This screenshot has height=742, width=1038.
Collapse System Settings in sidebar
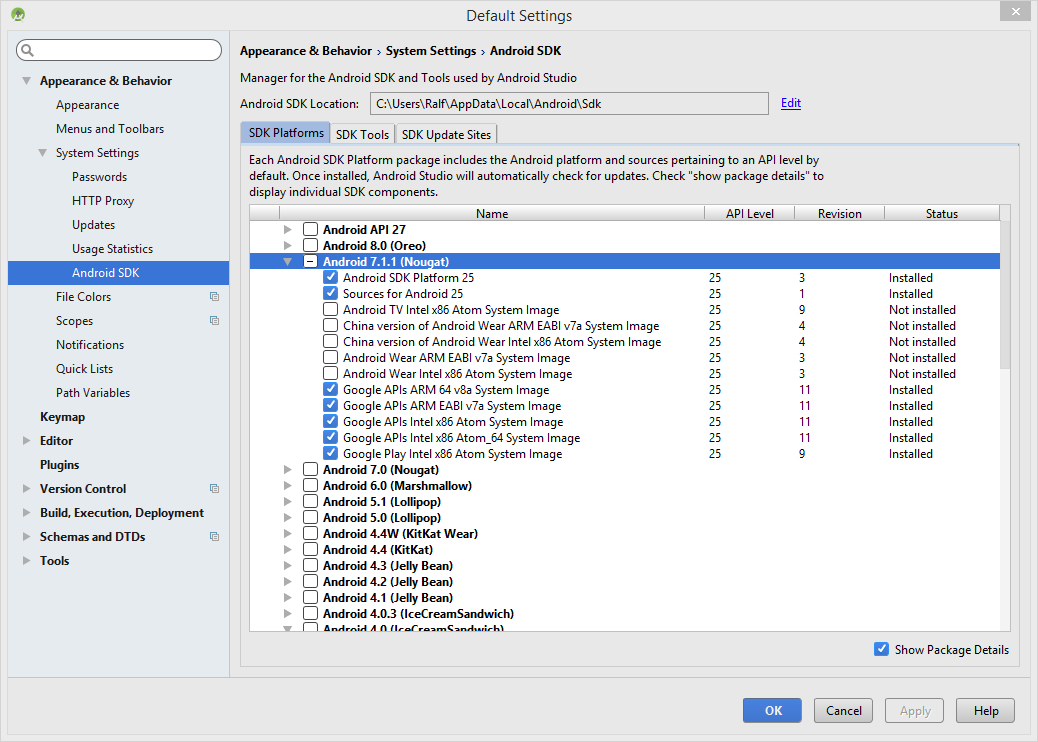[42, 153]
